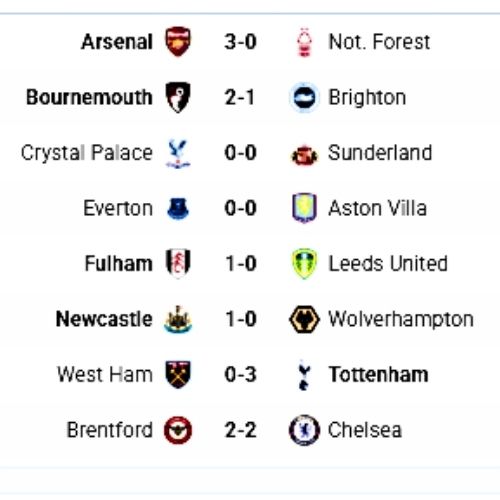This screenshot has height=500, width=500.
Task: Select the West Ham hammers crest
Action: click(x=178, y=375)
